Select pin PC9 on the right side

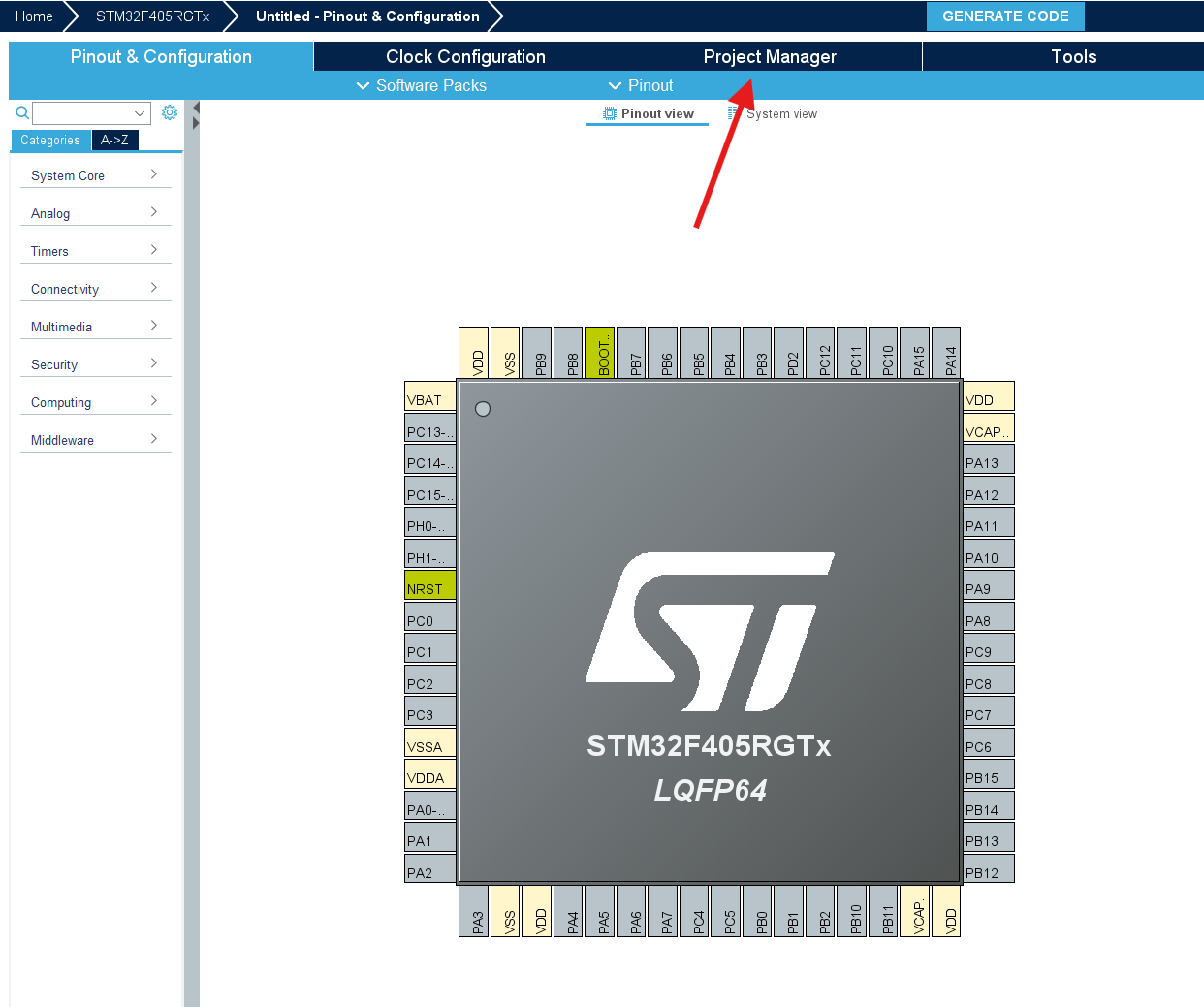(x=989, y=648)
